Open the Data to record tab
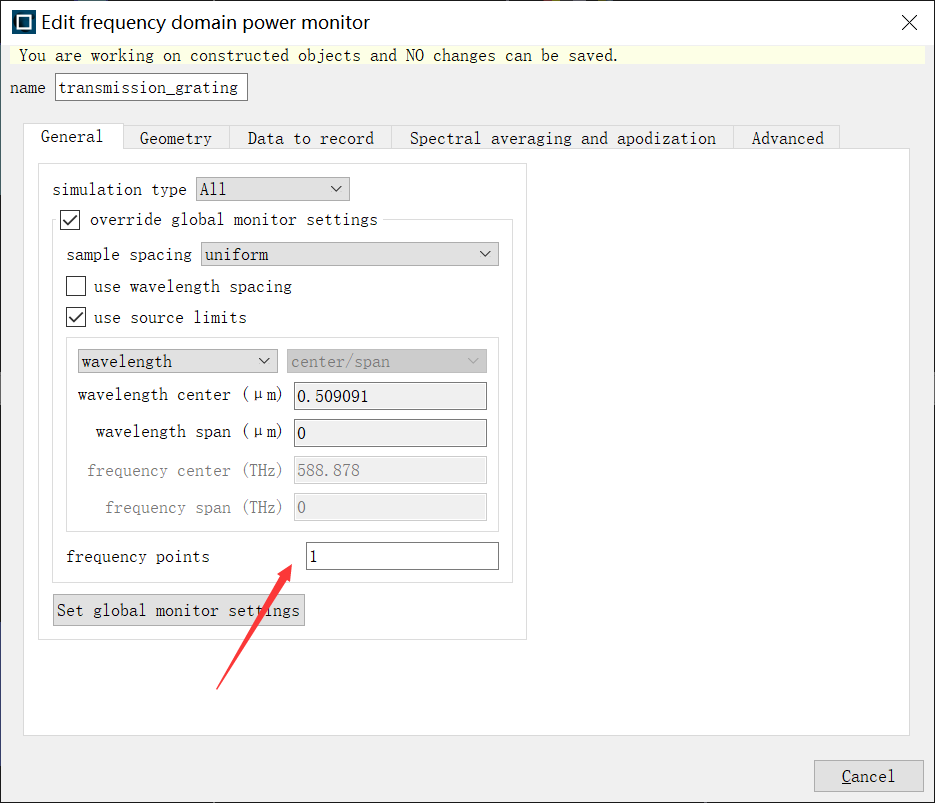The height and width of the screenshot is (803, 935). pyautogui.click(x=311, y=138)
